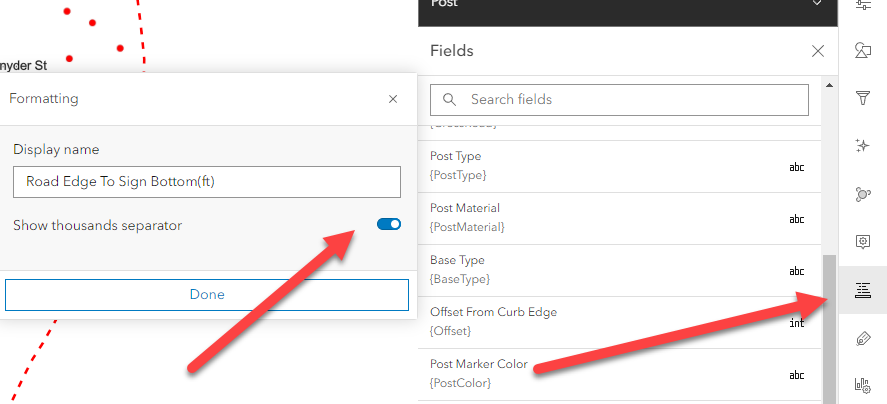The height and width of the screenshot is (404, 887).
Task: Open the chart icon at the sidebar bottom
Action: tap(863, 385)
